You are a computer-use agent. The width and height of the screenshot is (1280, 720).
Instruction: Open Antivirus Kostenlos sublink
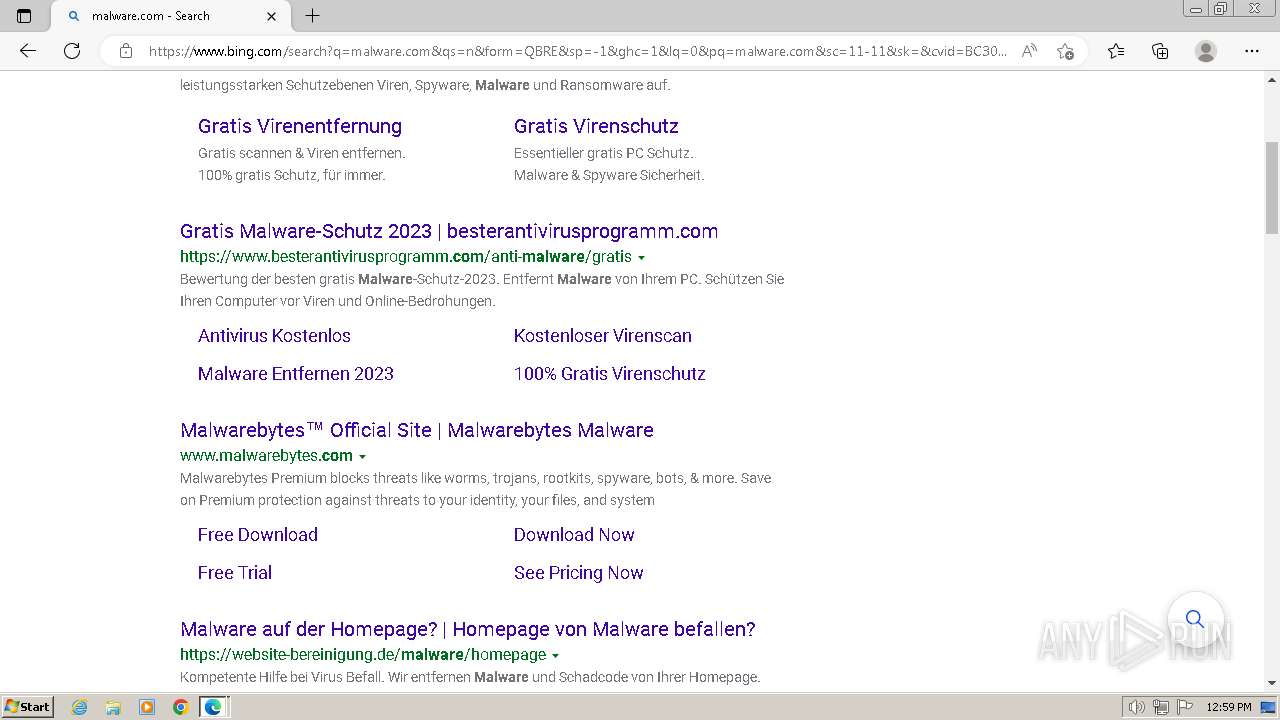tap(274, 336)
